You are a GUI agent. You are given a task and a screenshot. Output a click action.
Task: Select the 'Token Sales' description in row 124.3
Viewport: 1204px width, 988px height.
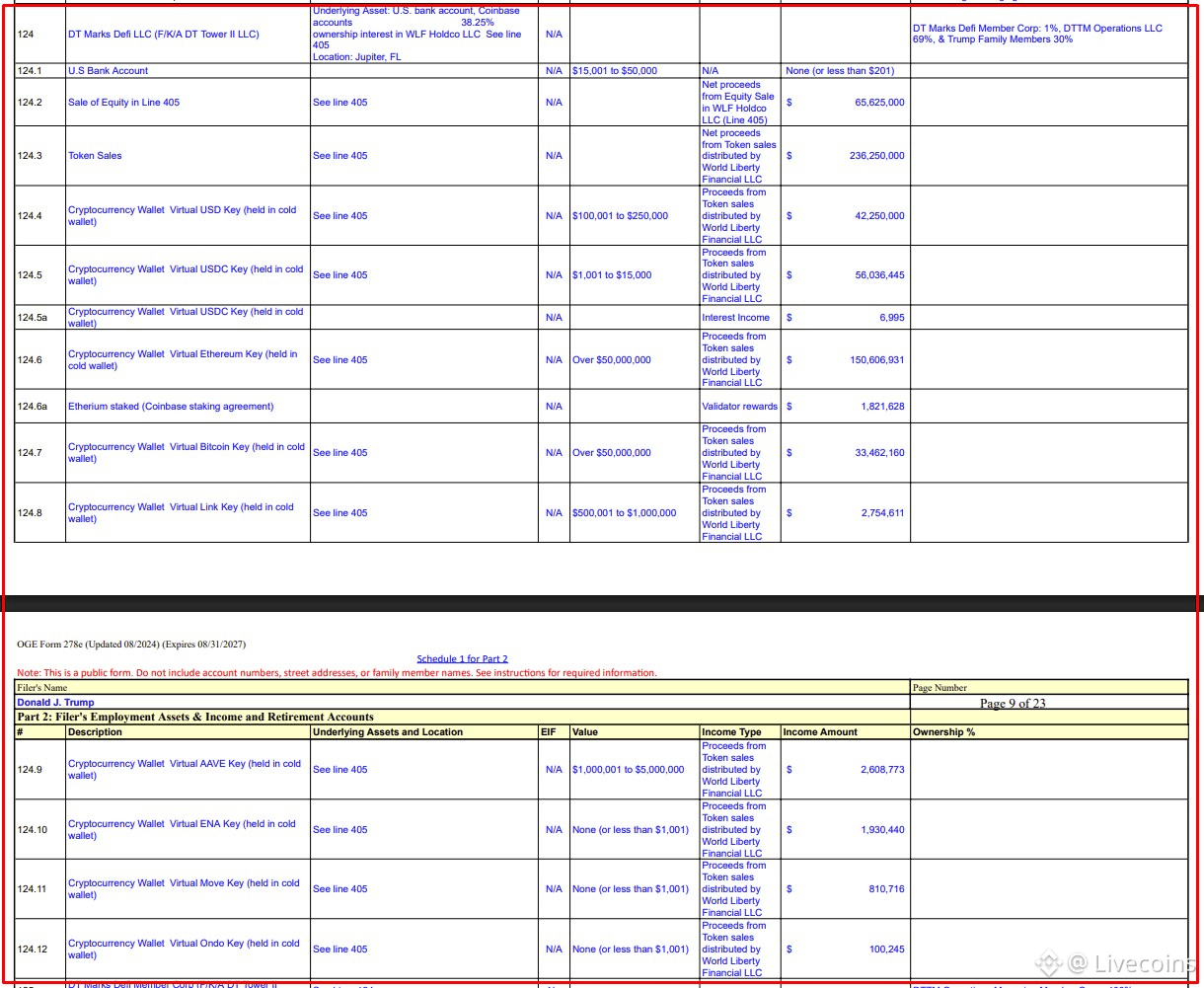96,156
